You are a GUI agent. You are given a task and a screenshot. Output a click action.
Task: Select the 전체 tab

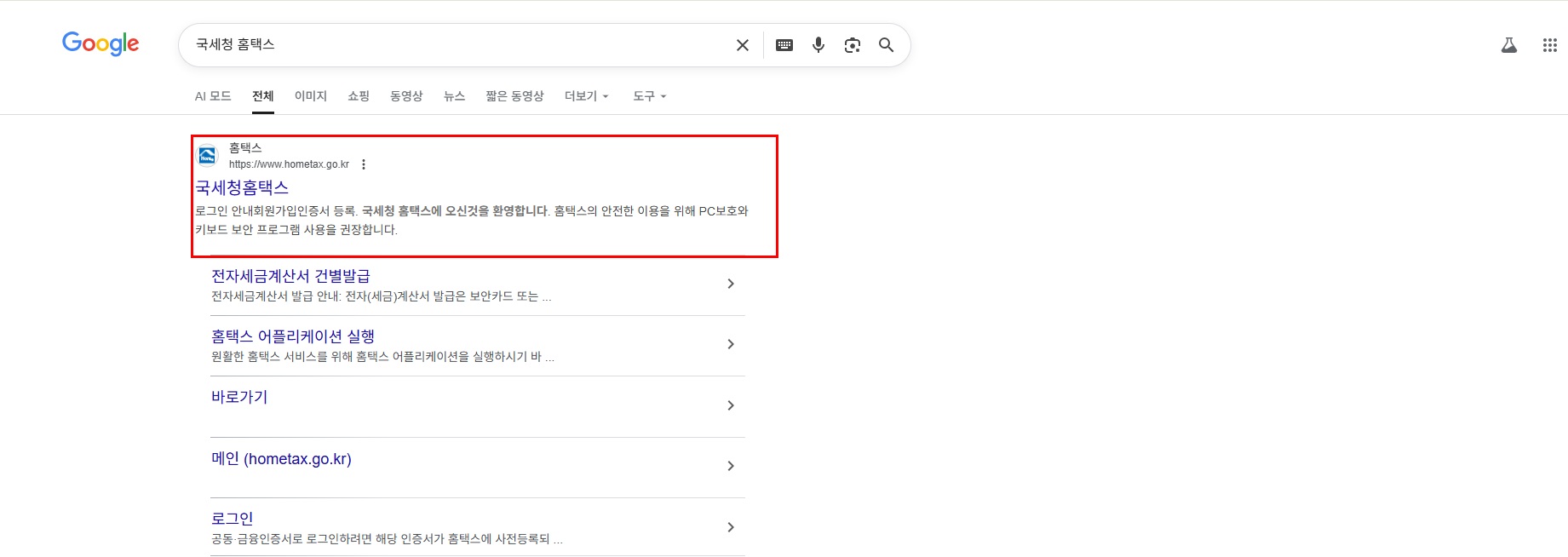tap(263, 96)
